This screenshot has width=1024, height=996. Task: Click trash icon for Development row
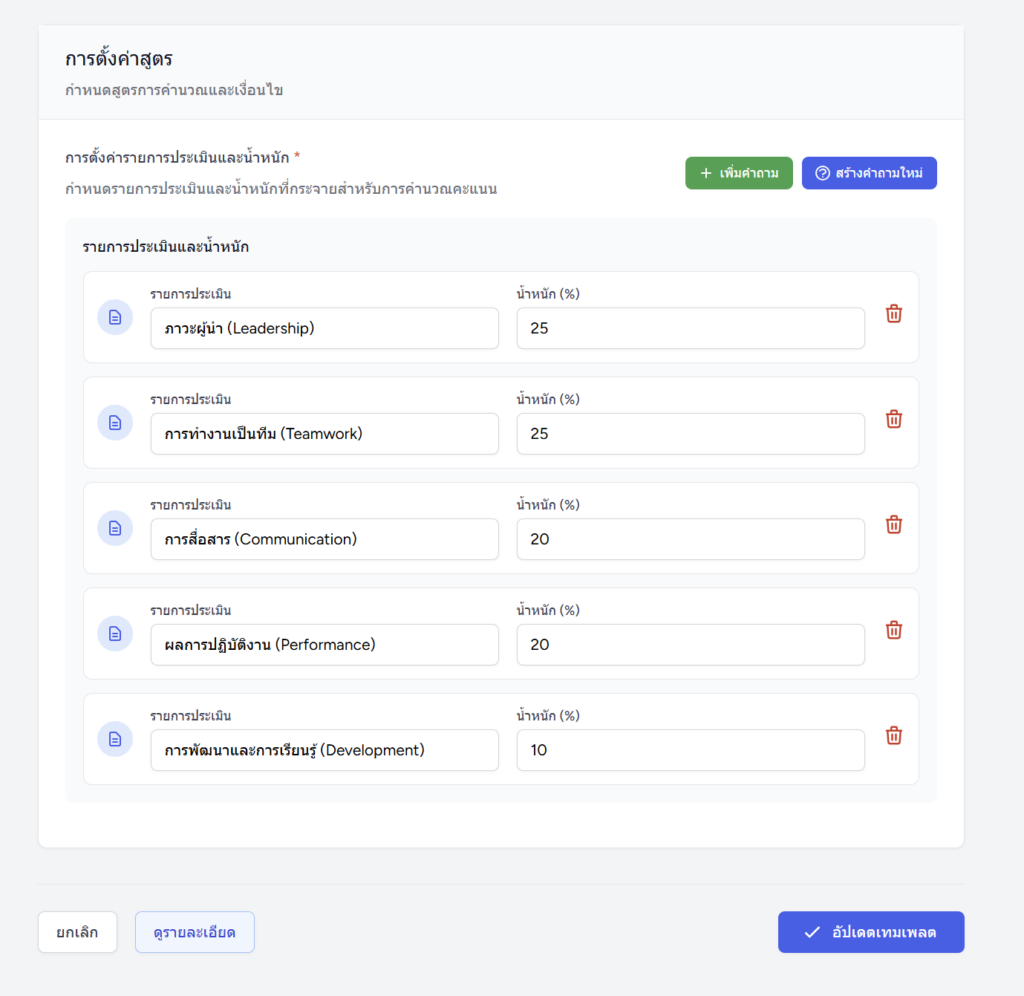pos(894,736)
